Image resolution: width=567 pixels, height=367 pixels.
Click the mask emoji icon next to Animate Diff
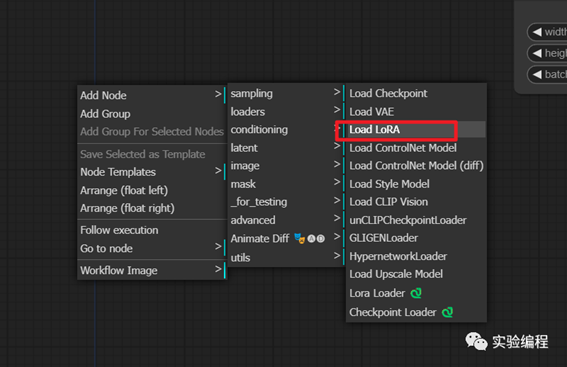click(x=299, y=238)
